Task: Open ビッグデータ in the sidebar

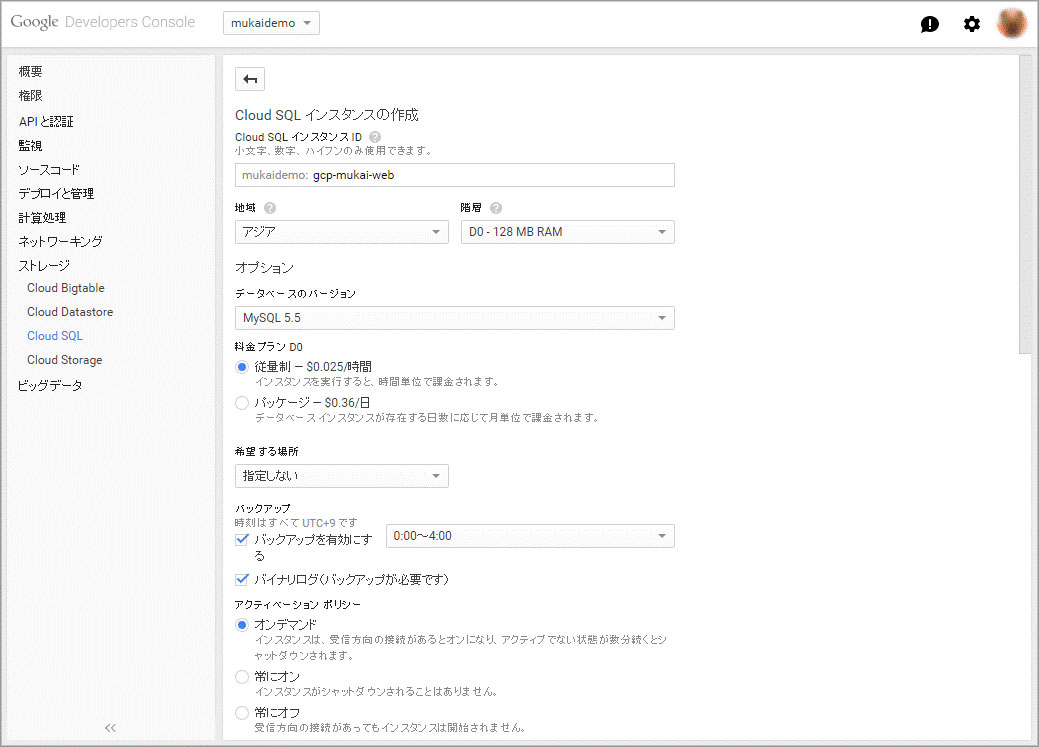Action: click(x=50, y=385)
